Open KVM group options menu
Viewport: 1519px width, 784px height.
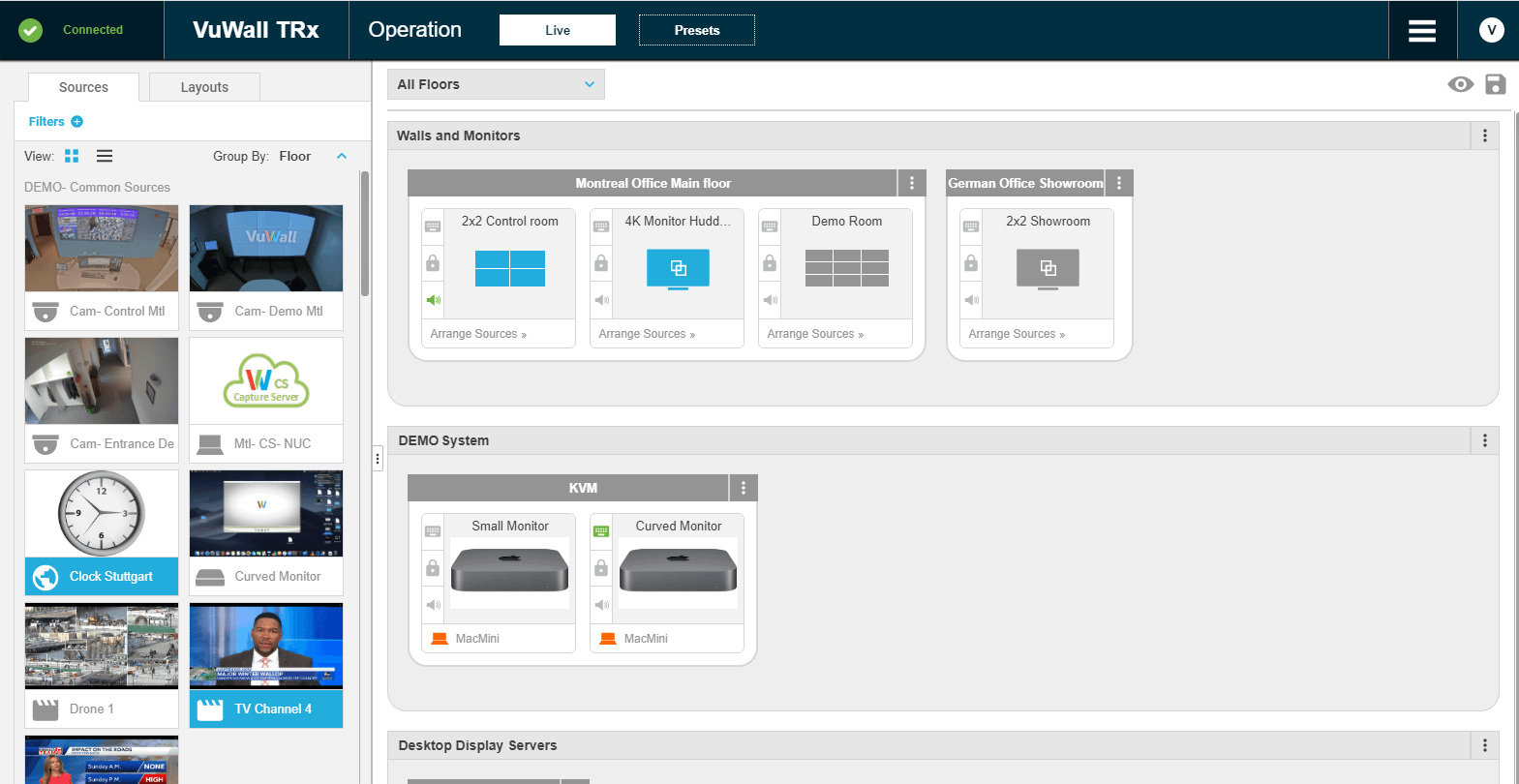(743, 488)
